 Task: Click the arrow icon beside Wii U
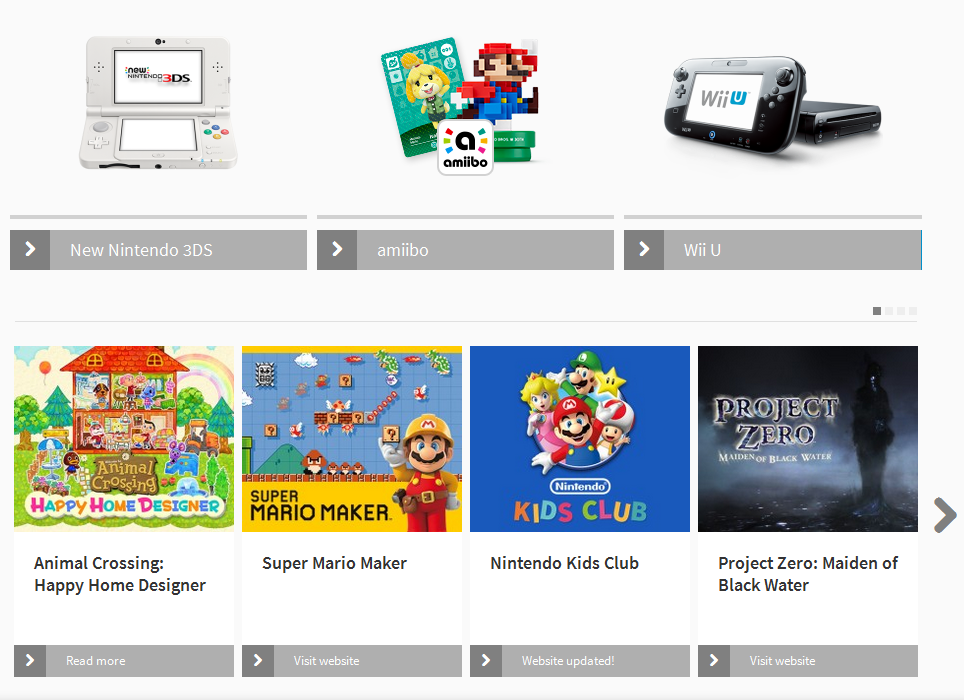[x=644, y=250]
